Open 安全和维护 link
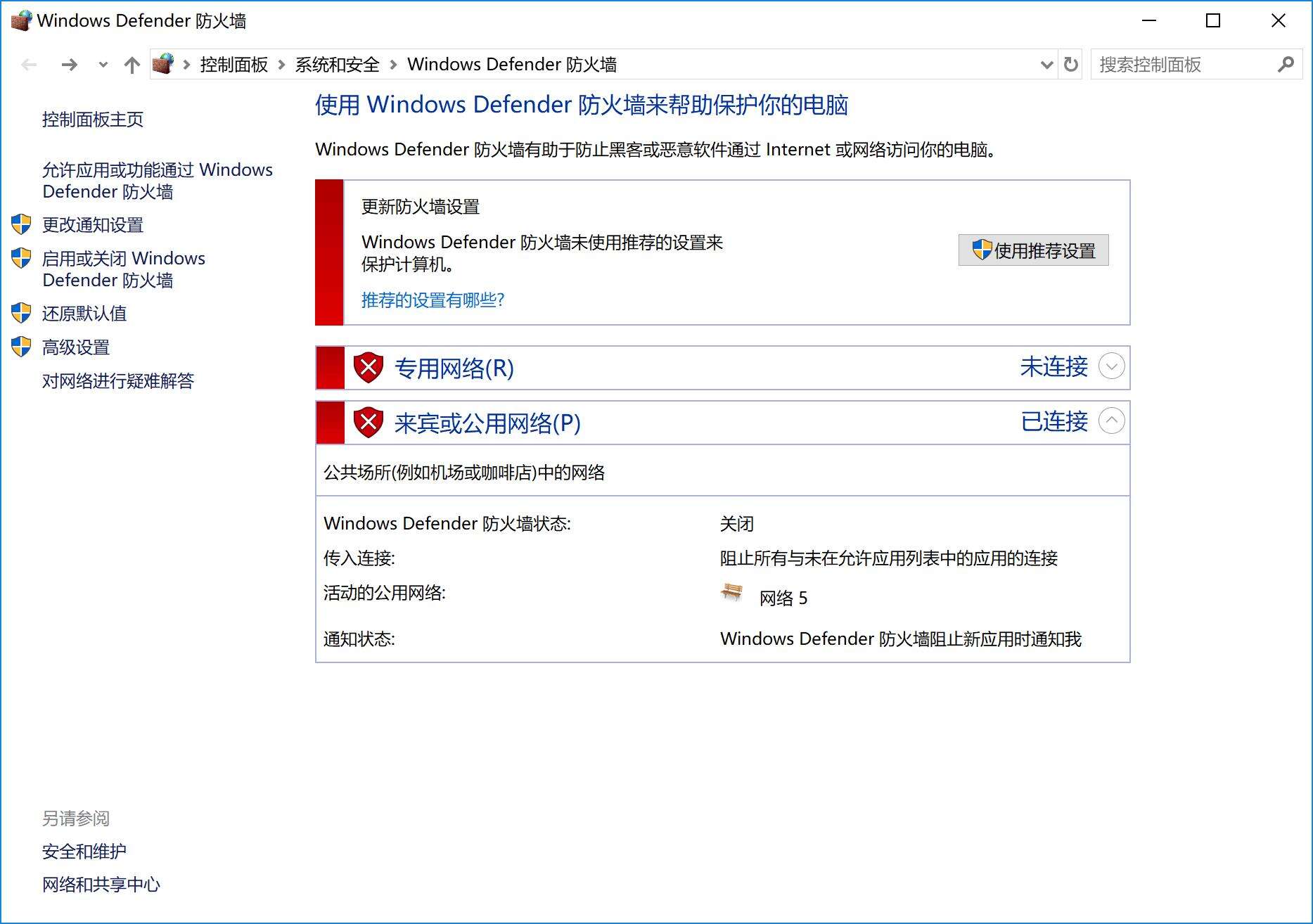This screenshot has height=924, width=1313. tap(84, 852)
